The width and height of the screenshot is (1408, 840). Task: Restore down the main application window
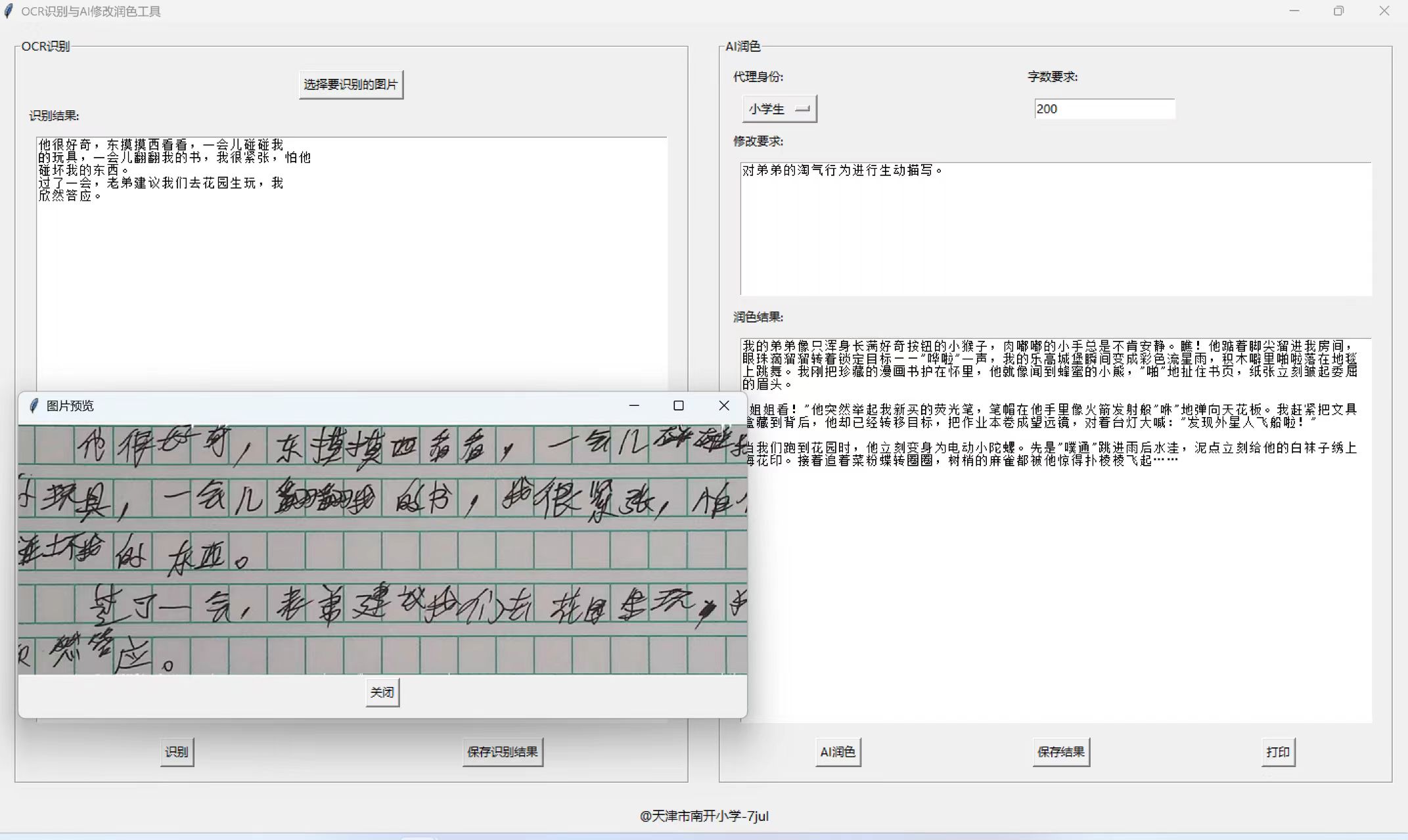[x=1338, y=11]
